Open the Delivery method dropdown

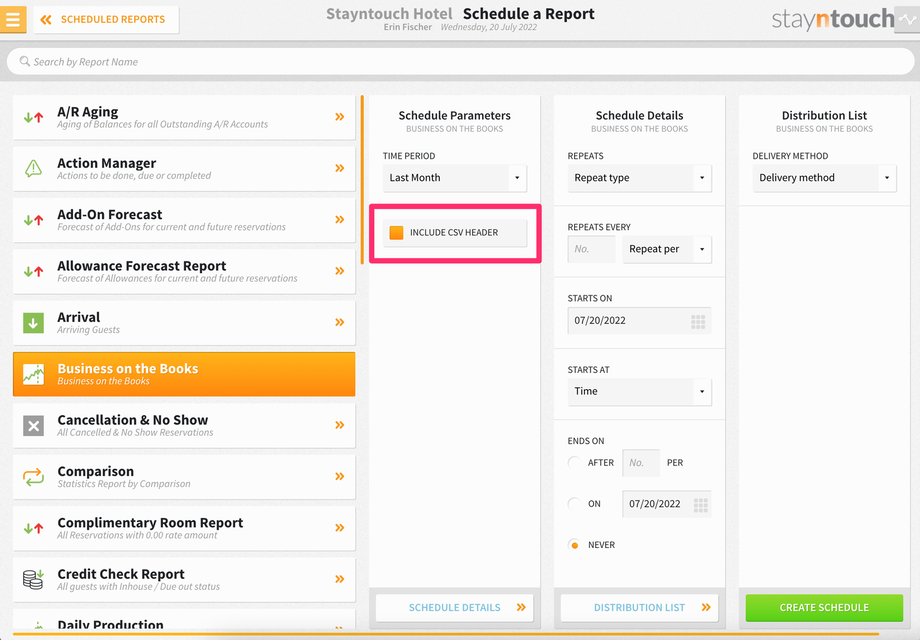[x=824, y=178]
